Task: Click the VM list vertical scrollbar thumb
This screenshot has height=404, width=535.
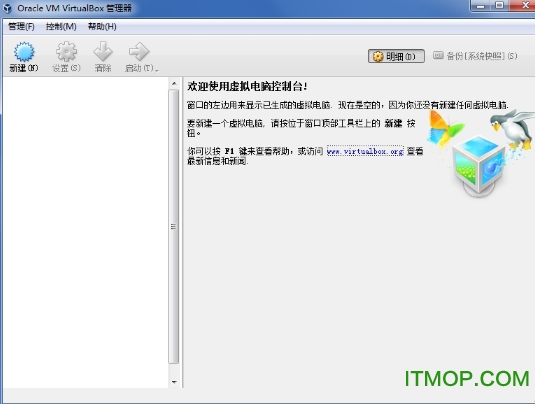Action: (174, 226)
